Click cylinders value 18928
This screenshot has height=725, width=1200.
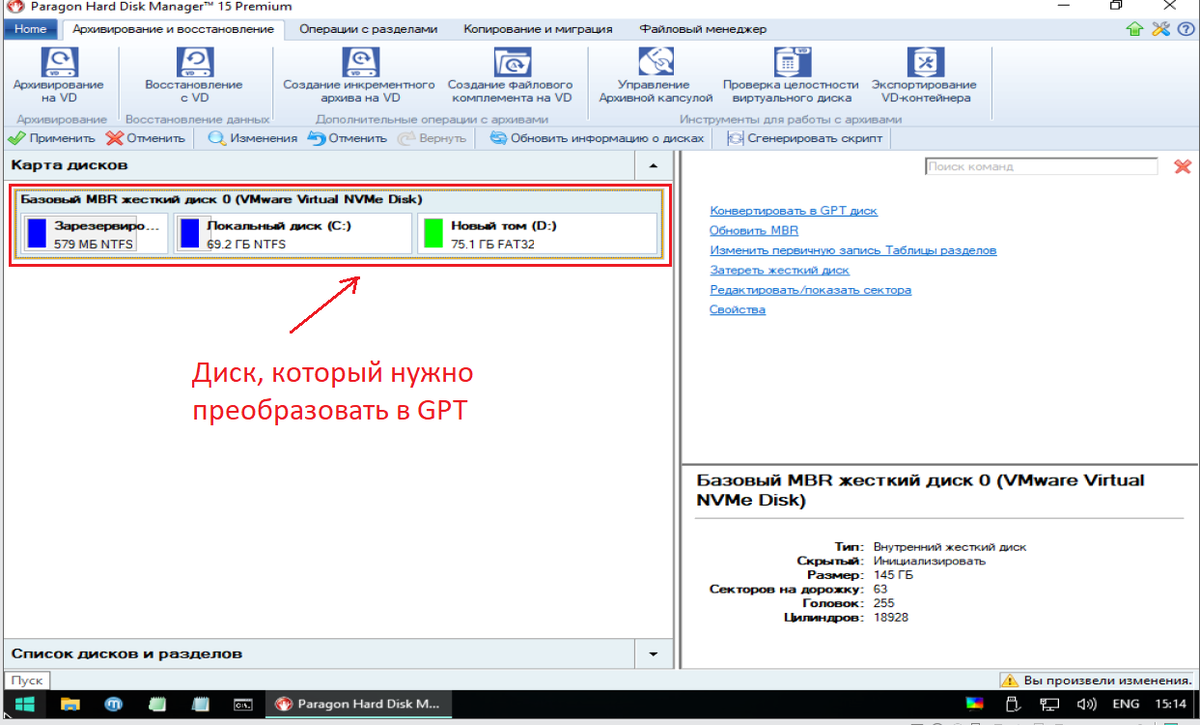(x=891, y=618)
